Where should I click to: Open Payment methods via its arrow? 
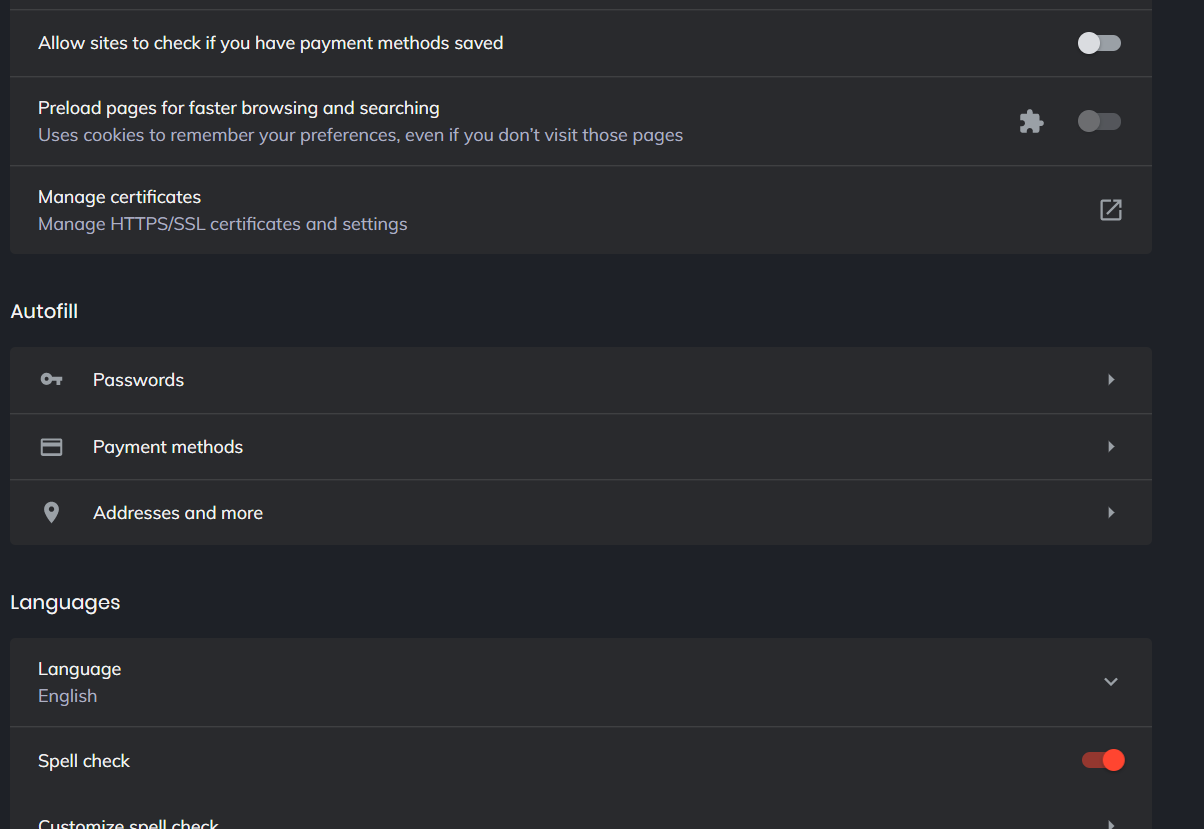click(x=1111, y=447)
